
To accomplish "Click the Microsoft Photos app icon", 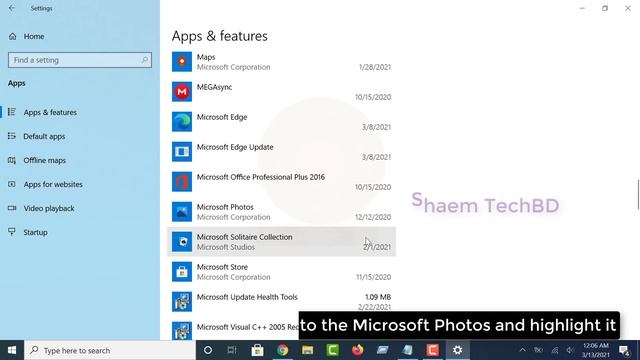I will 182,212.
